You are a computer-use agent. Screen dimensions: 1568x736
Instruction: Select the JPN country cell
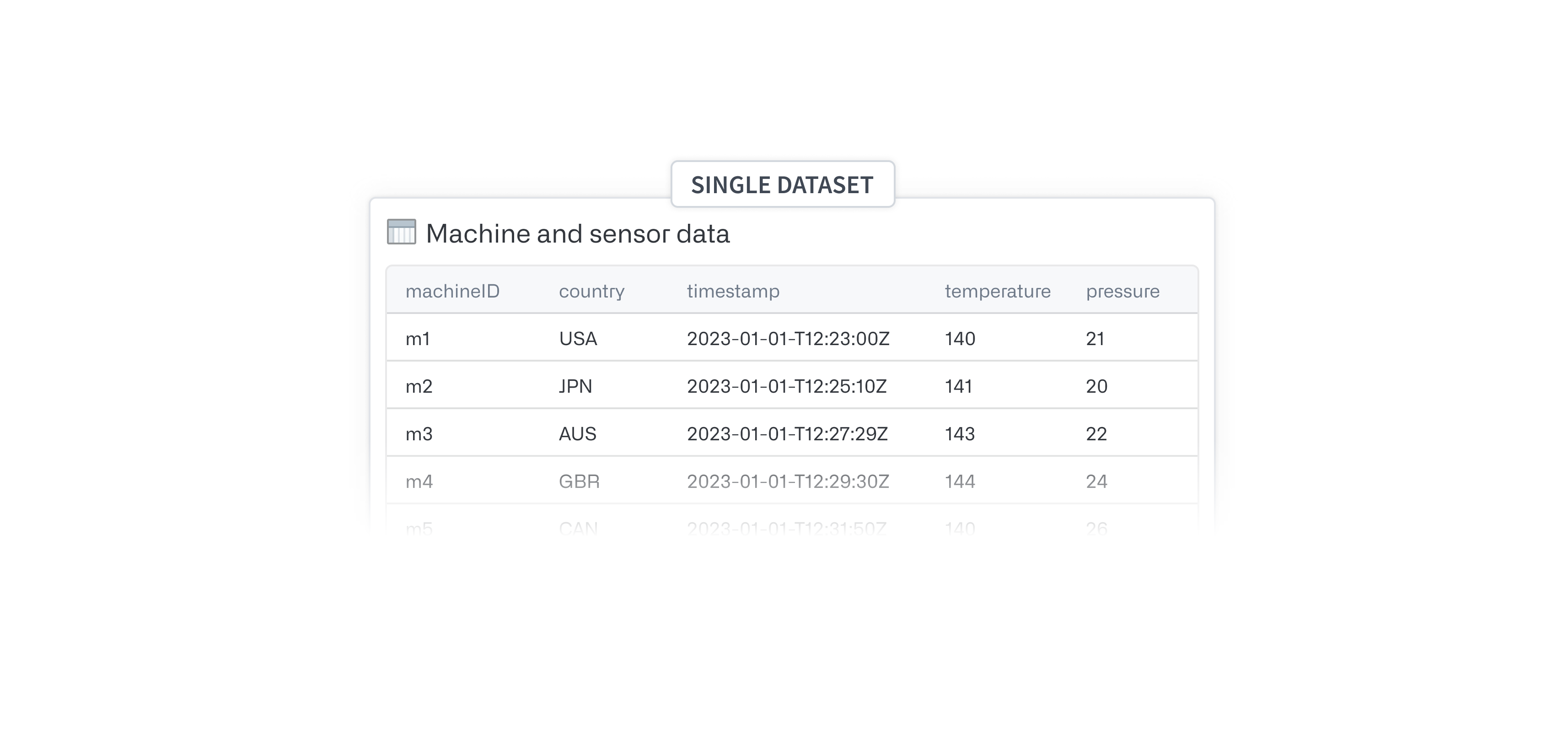(575, 386)
